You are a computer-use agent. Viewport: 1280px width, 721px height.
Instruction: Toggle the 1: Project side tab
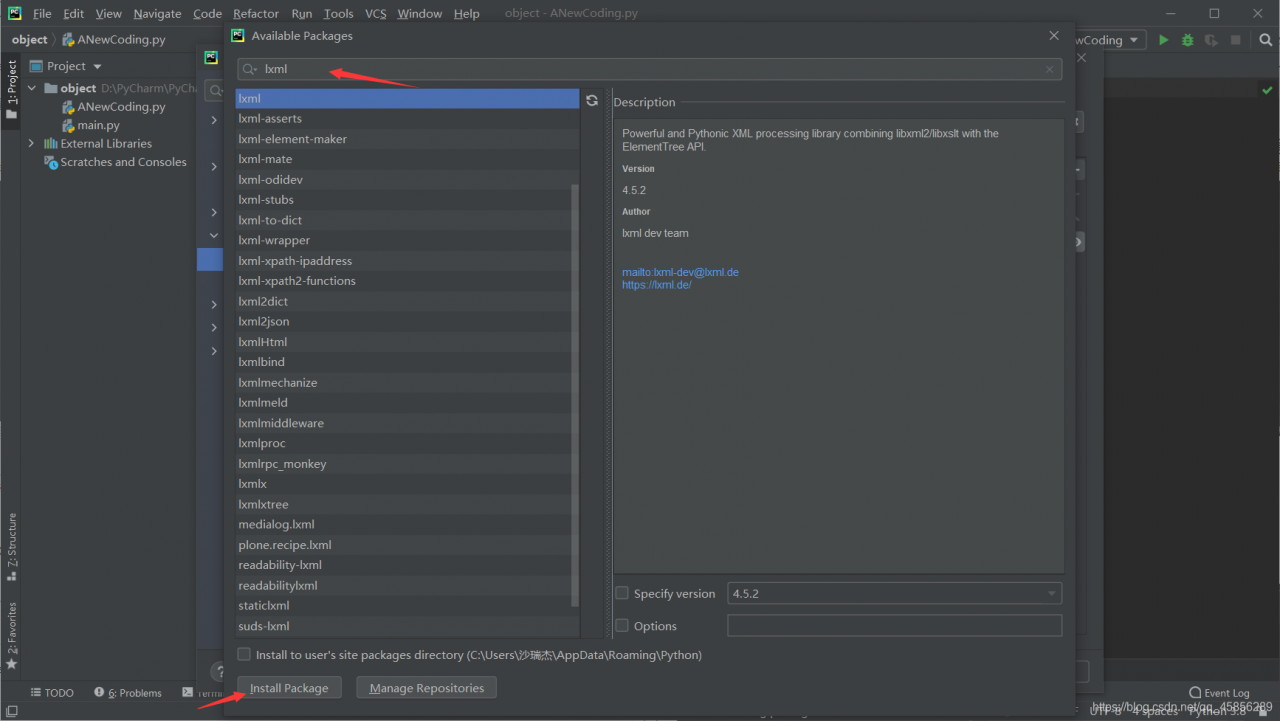[12, 89]
